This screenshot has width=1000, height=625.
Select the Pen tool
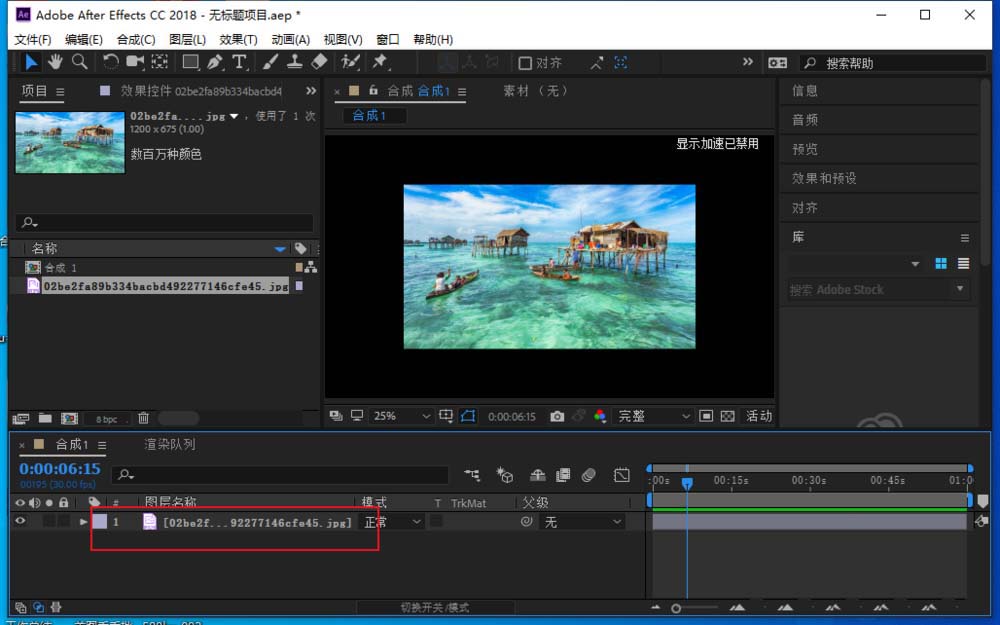[215, 62]
